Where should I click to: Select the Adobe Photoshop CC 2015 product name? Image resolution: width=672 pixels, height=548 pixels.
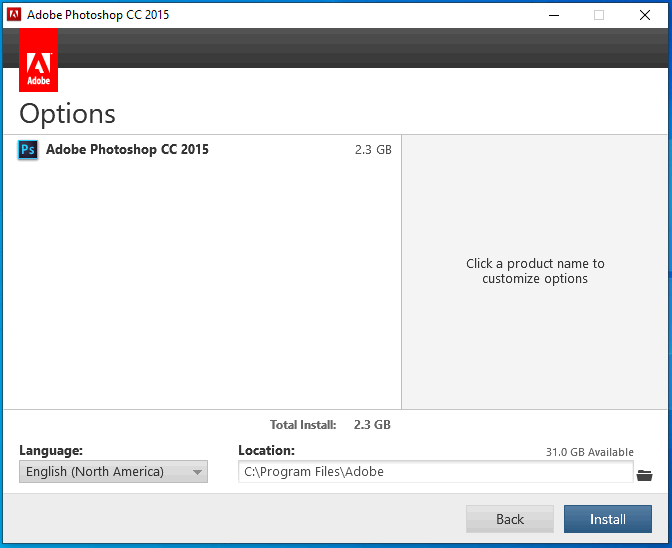tap(127, 150)
